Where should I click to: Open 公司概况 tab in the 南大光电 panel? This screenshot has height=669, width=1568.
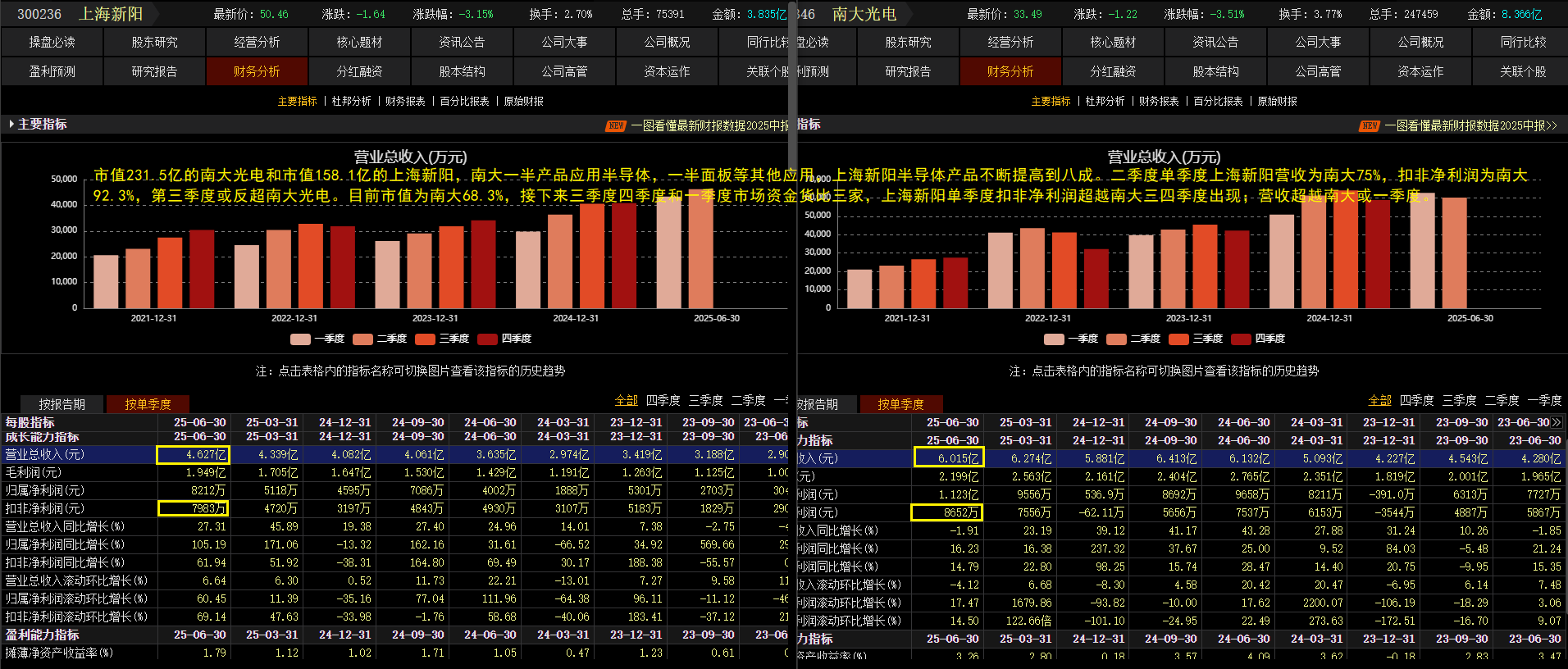tap(1421, 42)
